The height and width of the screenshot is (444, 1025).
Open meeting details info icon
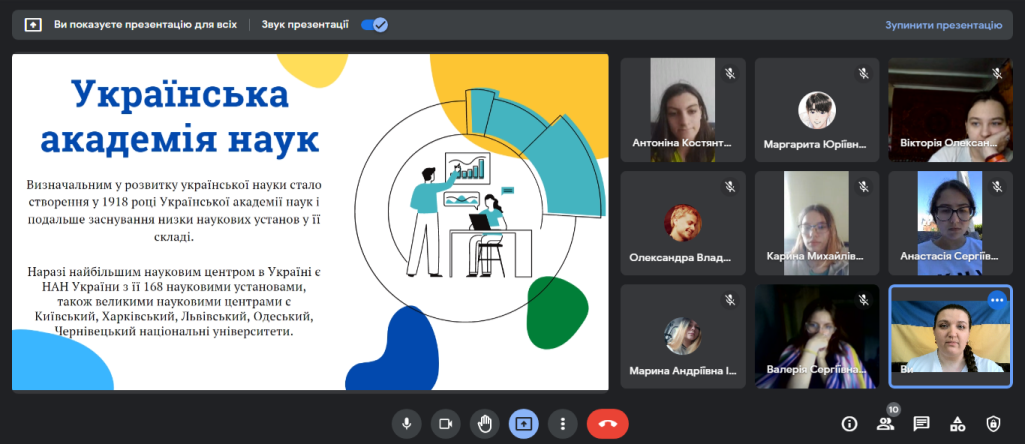(x=850, y=423)
